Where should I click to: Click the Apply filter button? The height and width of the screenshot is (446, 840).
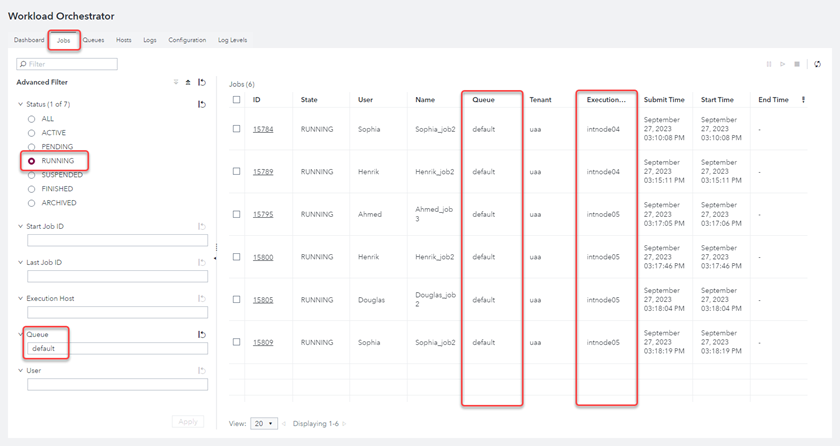pos(188,422)
